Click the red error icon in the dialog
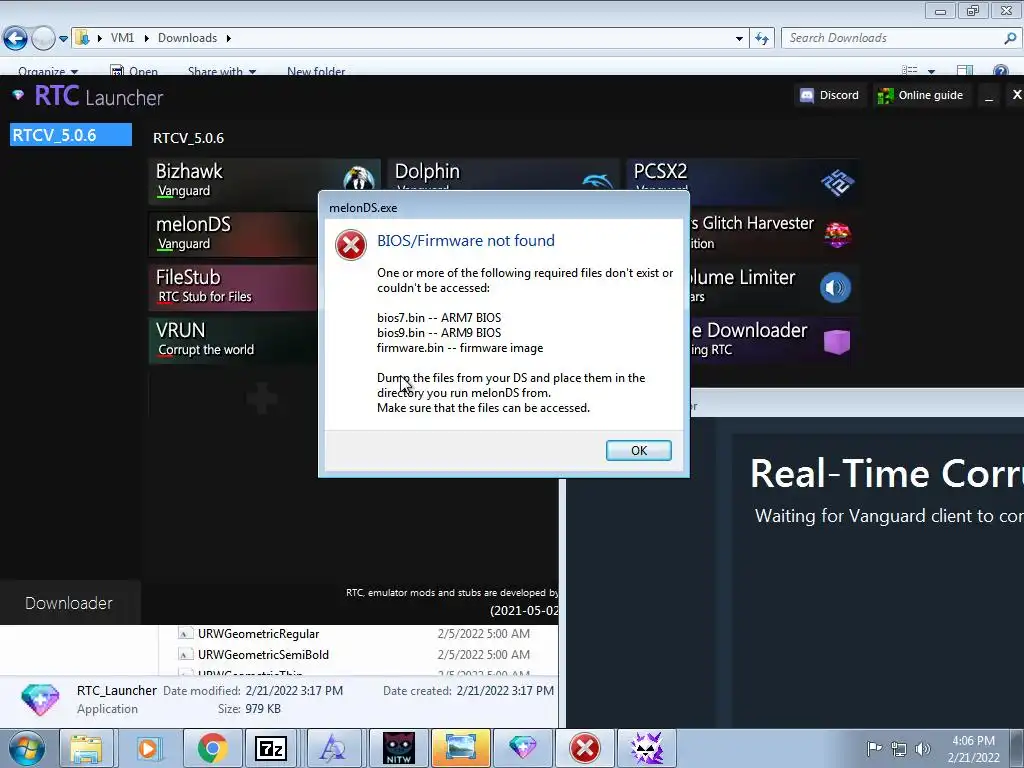The width and height of the screenshot is (1024, 768). tap(351, 246)
